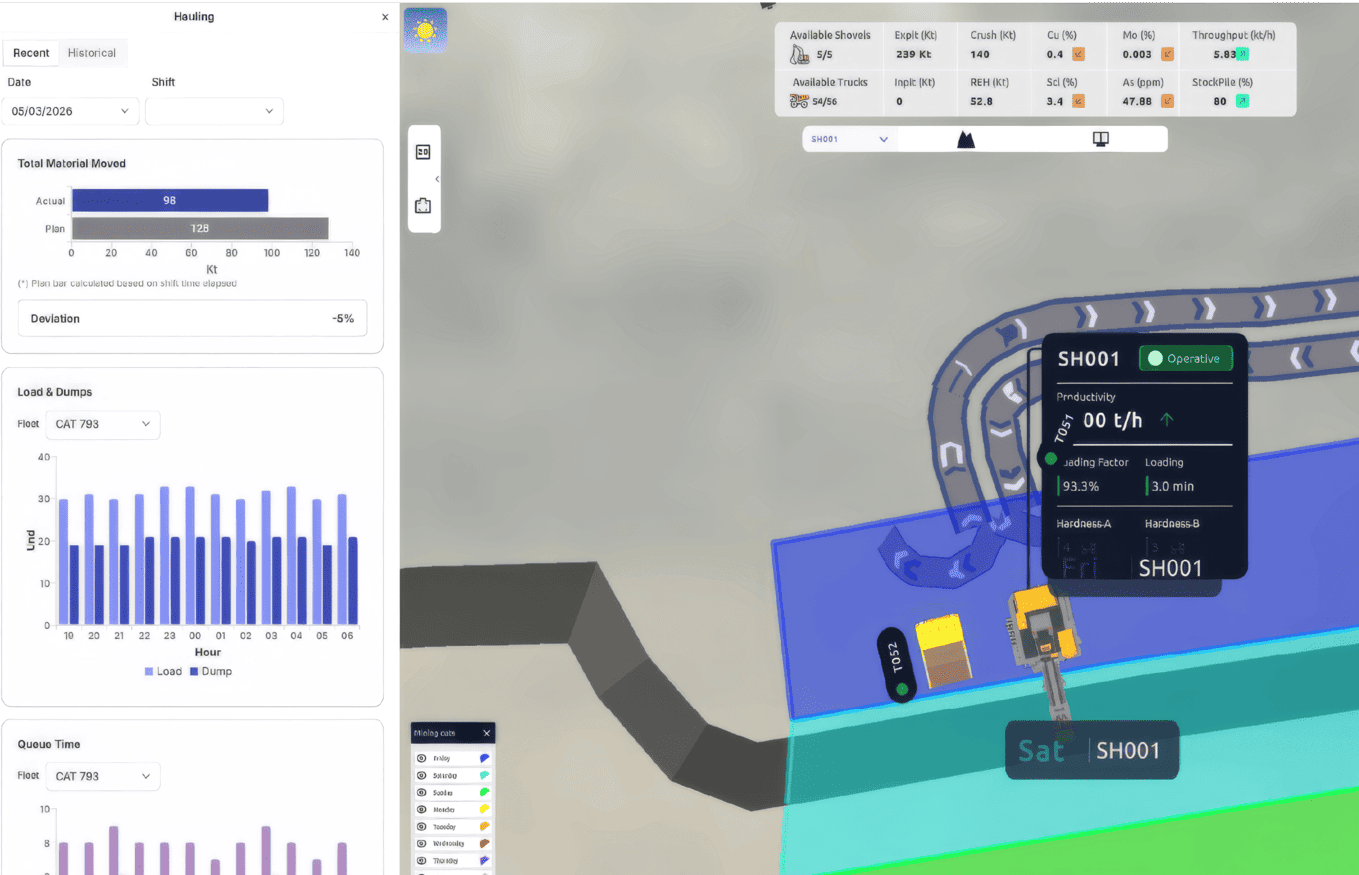The width and height of the screenshot is (1359, 875).
Task: Click the productivity up-arrow in SH001 card
Action: 1166,420
